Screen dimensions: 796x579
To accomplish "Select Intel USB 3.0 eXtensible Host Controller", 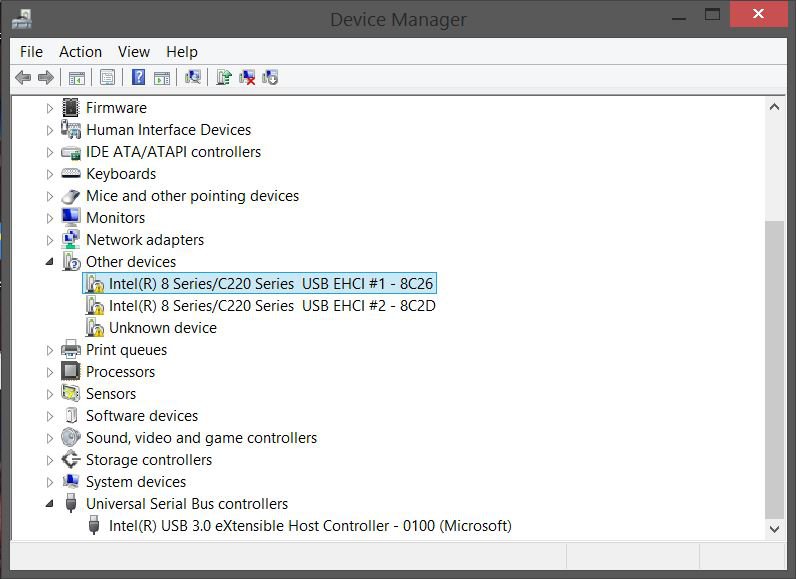I will click(x=309, y=526).
